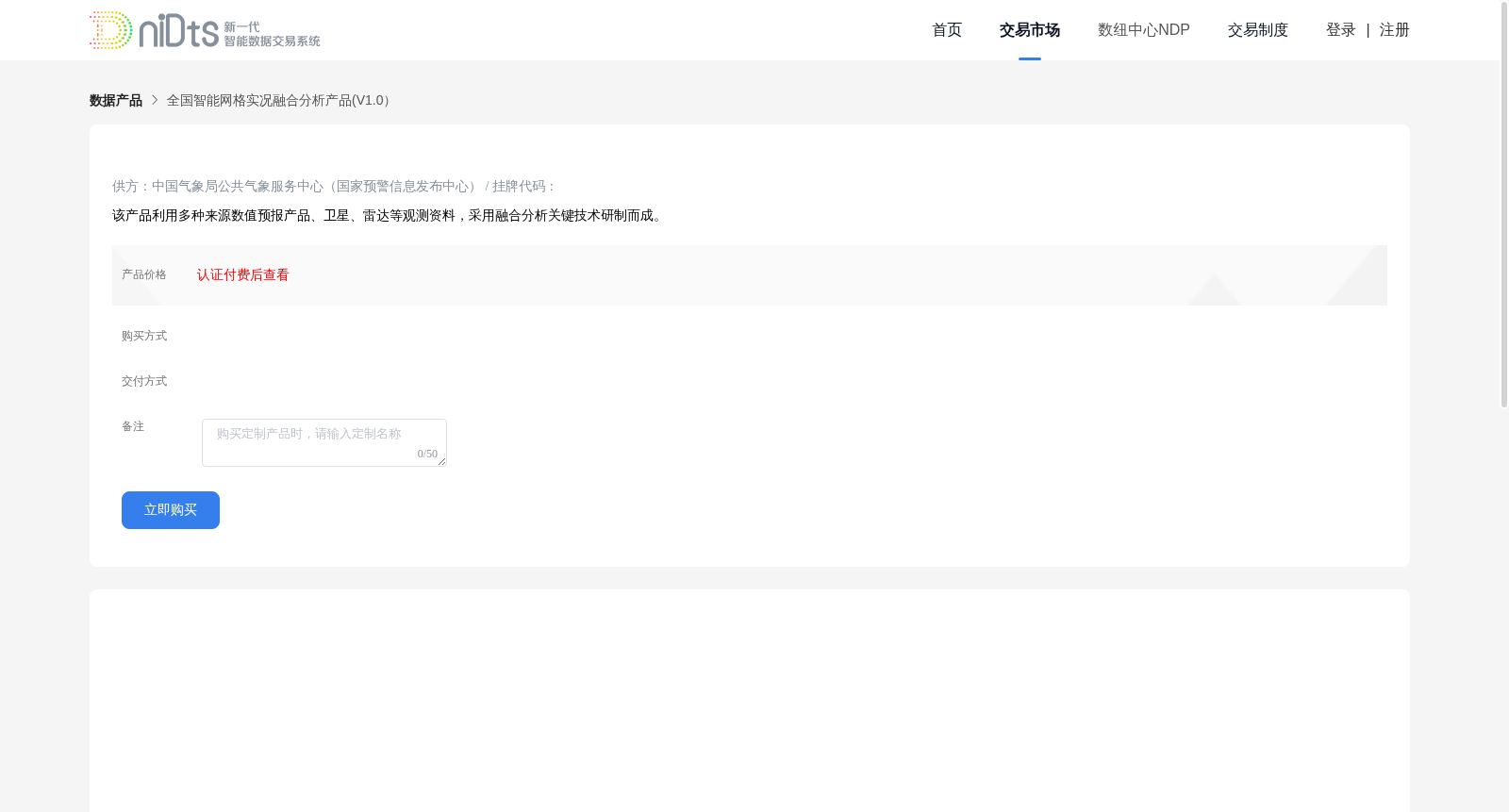Focus the 备注 remark text field

(324, 442)
